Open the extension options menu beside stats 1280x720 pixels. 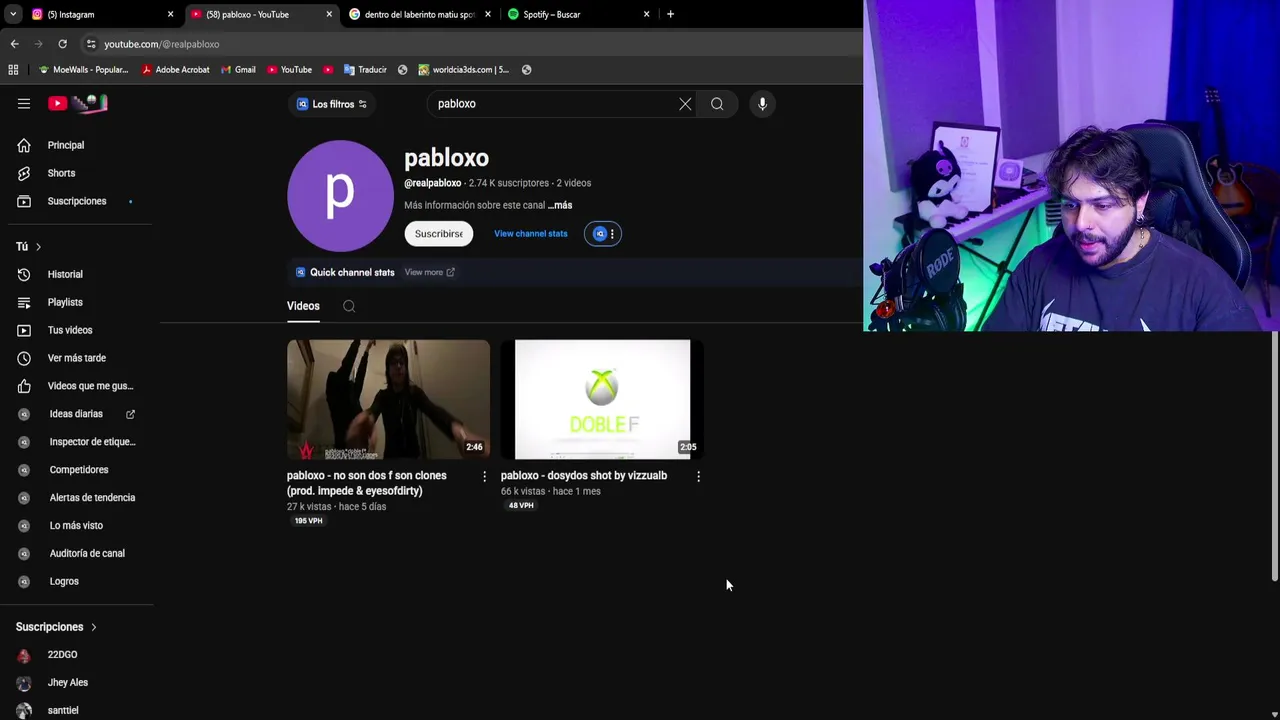(603, 234)
